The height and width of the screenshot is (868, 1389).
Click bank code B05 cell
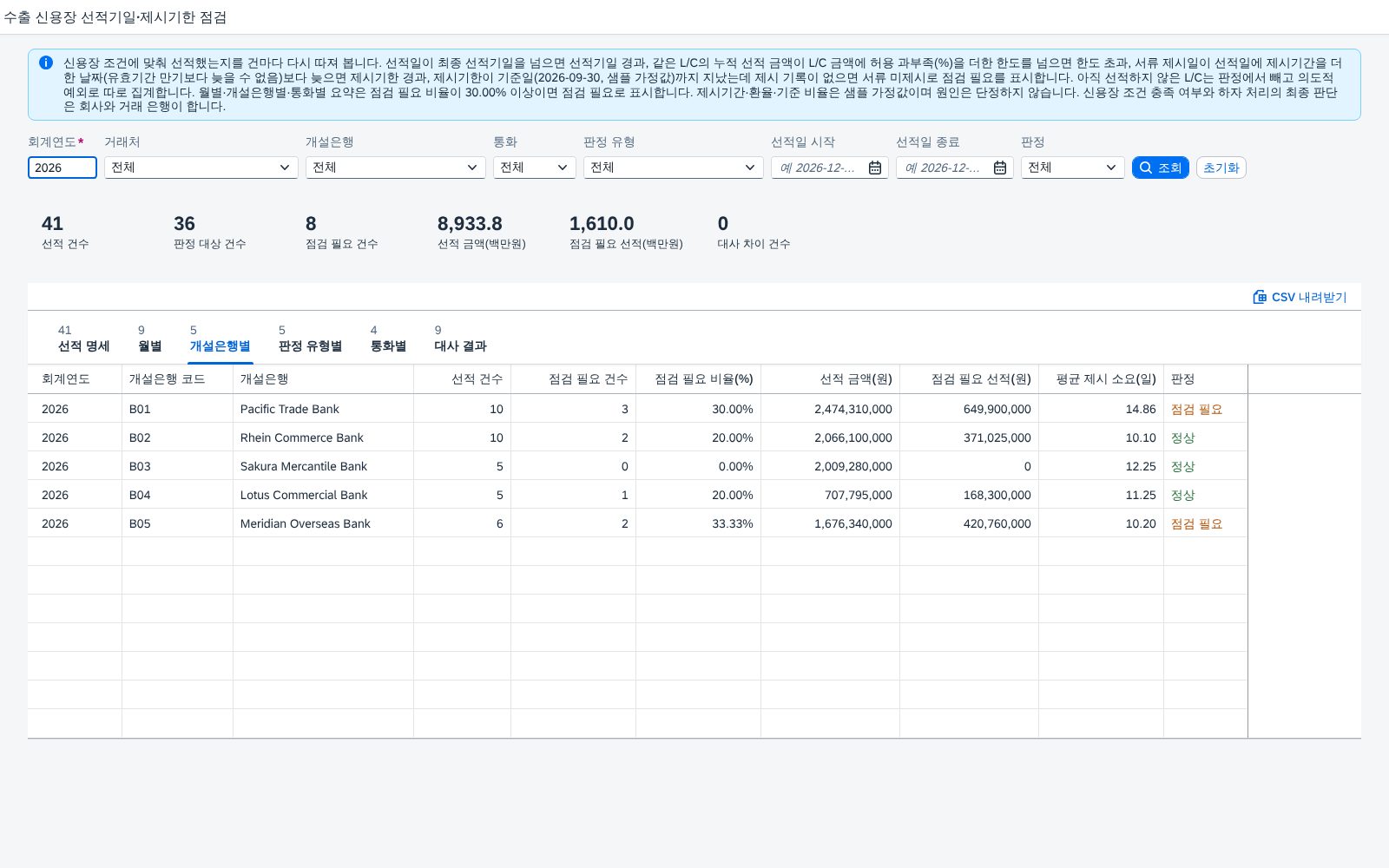[177, 523]
